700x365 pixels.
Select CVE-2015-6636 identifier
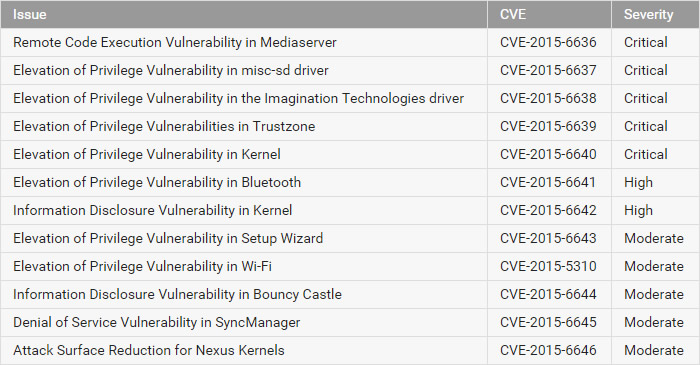pos(548,42)
